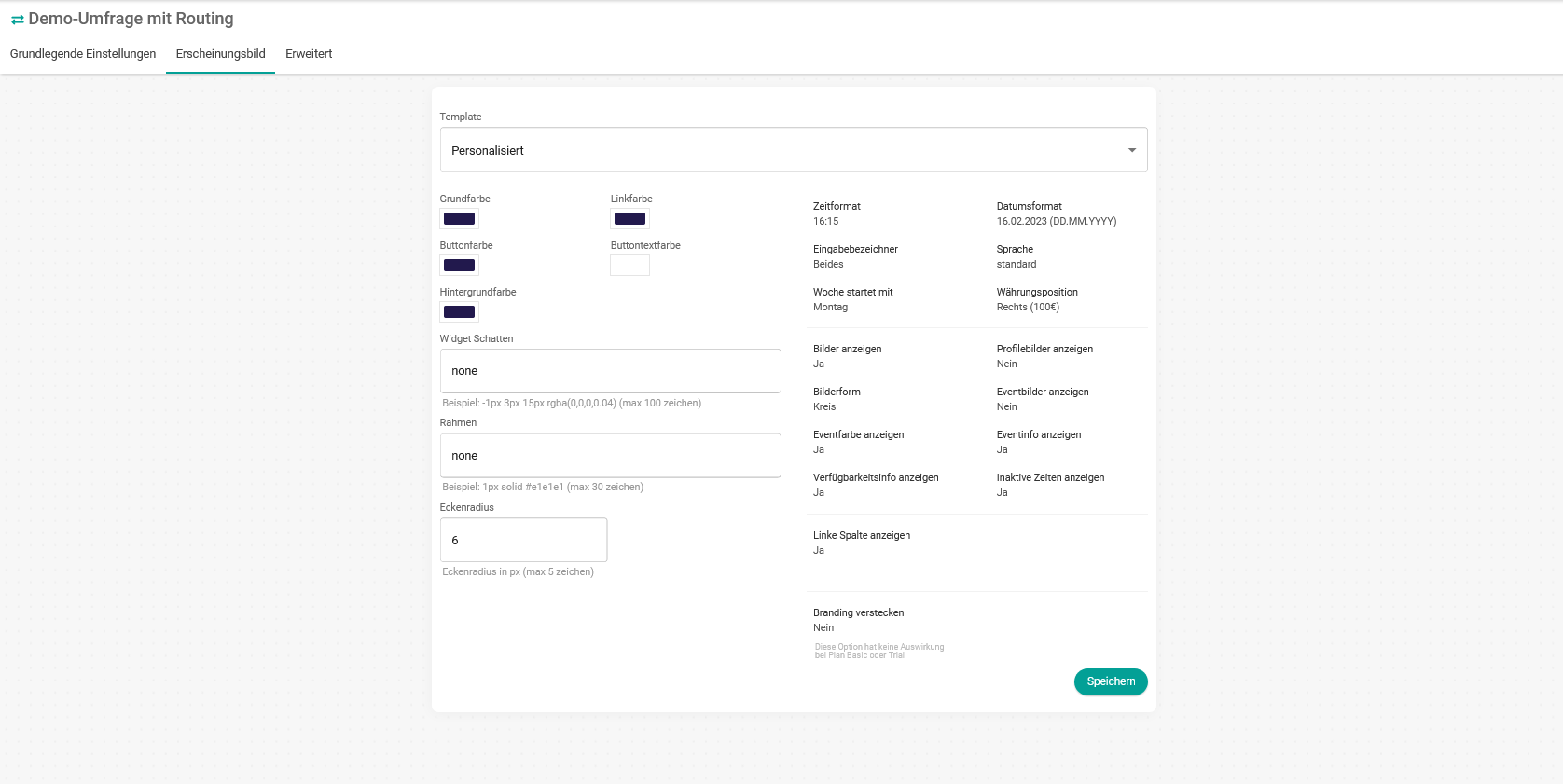Change Sprache value standard
Image resolution: width=1563 pixels, height=784 pixels.
tap(1017, 265)
